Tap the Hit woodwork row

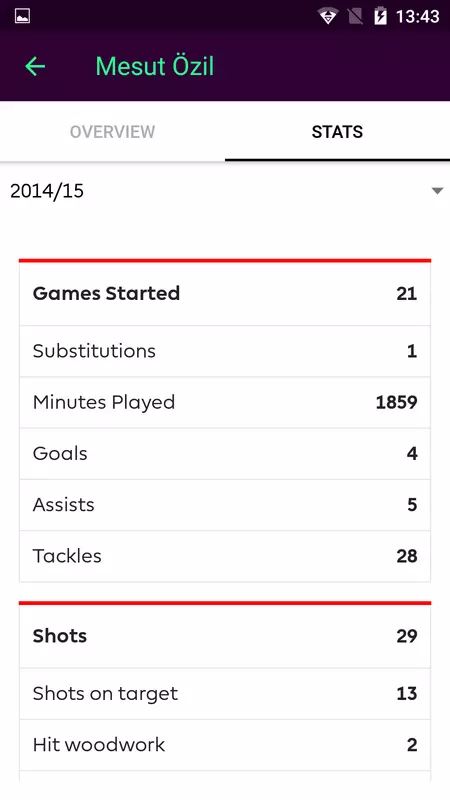coord(225,745)
